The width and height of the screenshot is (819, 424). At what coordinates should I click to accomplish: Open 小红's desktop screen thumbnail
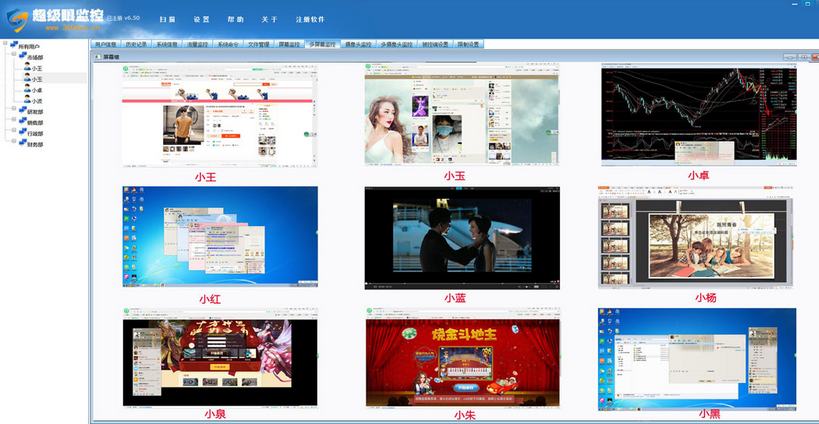[x=220, y=237]
